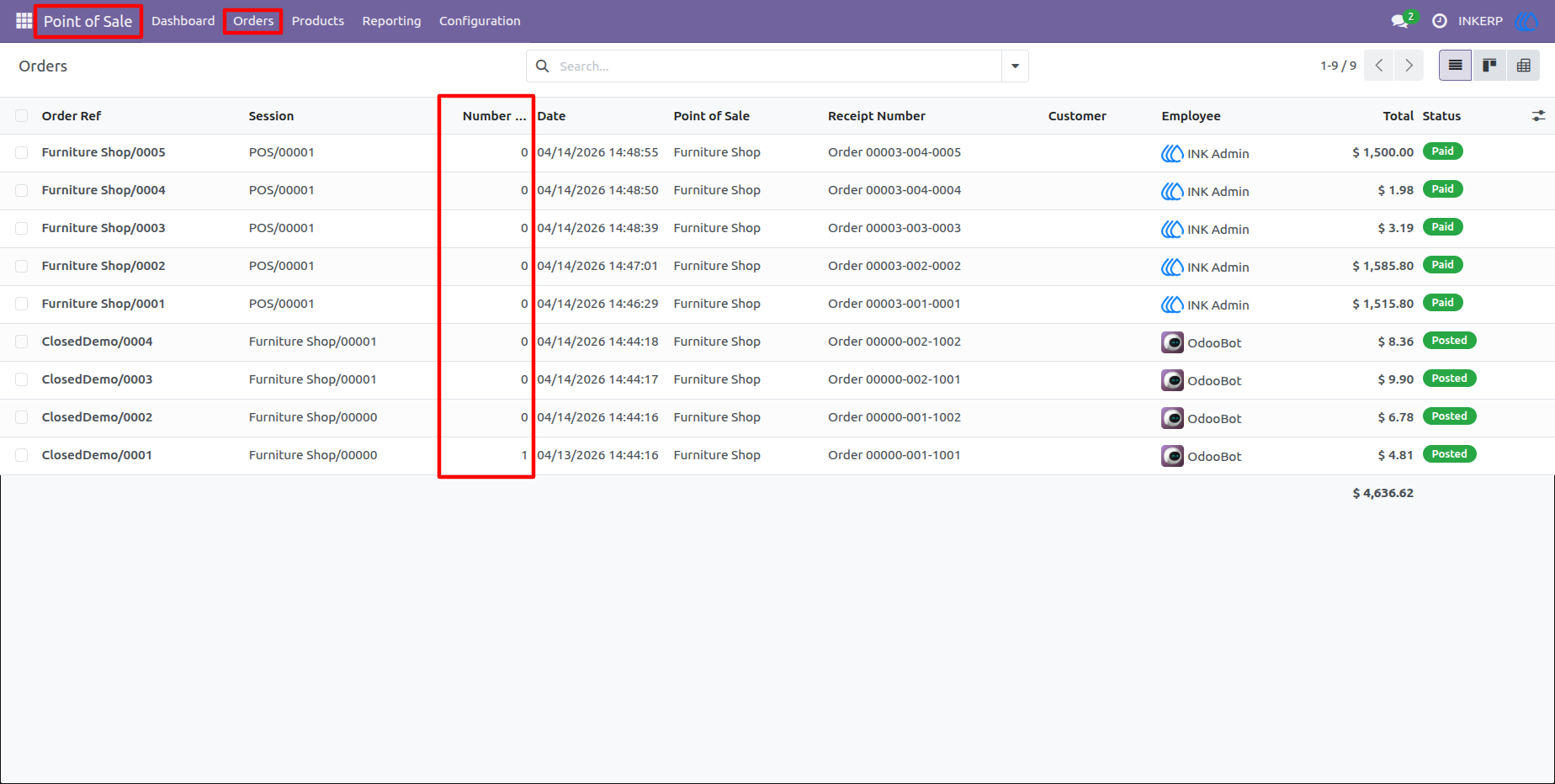Sort by Total column header

[x=1398, y=116]
